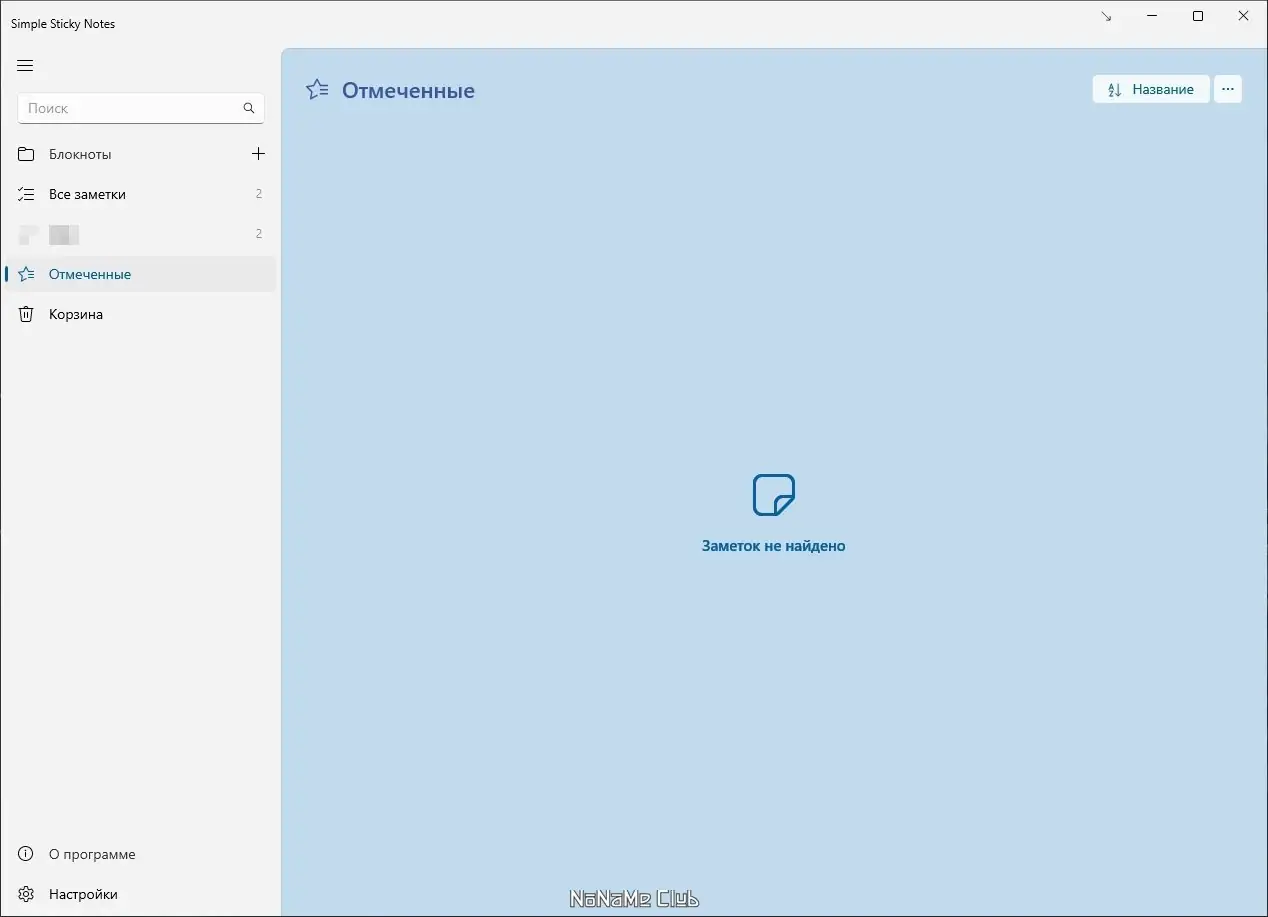Click the Отмеченные page heading
This screenshot has height=917, width=1268.
pos(408,90)
